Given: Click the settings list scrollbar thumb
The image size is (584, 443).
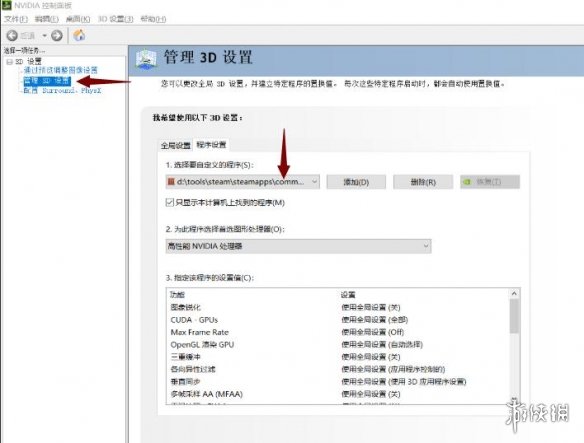Looking at the screenshot, I should 514,316.
